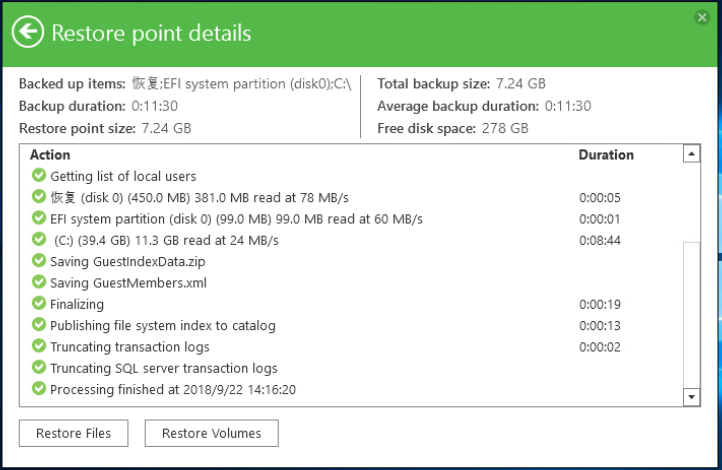Go back using the circled arrow icon
This screenshot has width=722, height=470.
(28, 32)
